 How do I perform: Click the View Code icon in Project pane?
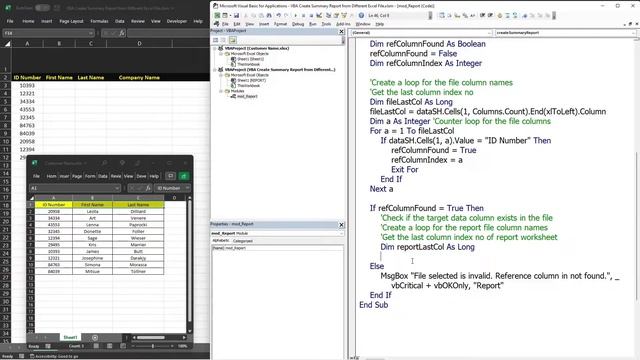point(216,40)
